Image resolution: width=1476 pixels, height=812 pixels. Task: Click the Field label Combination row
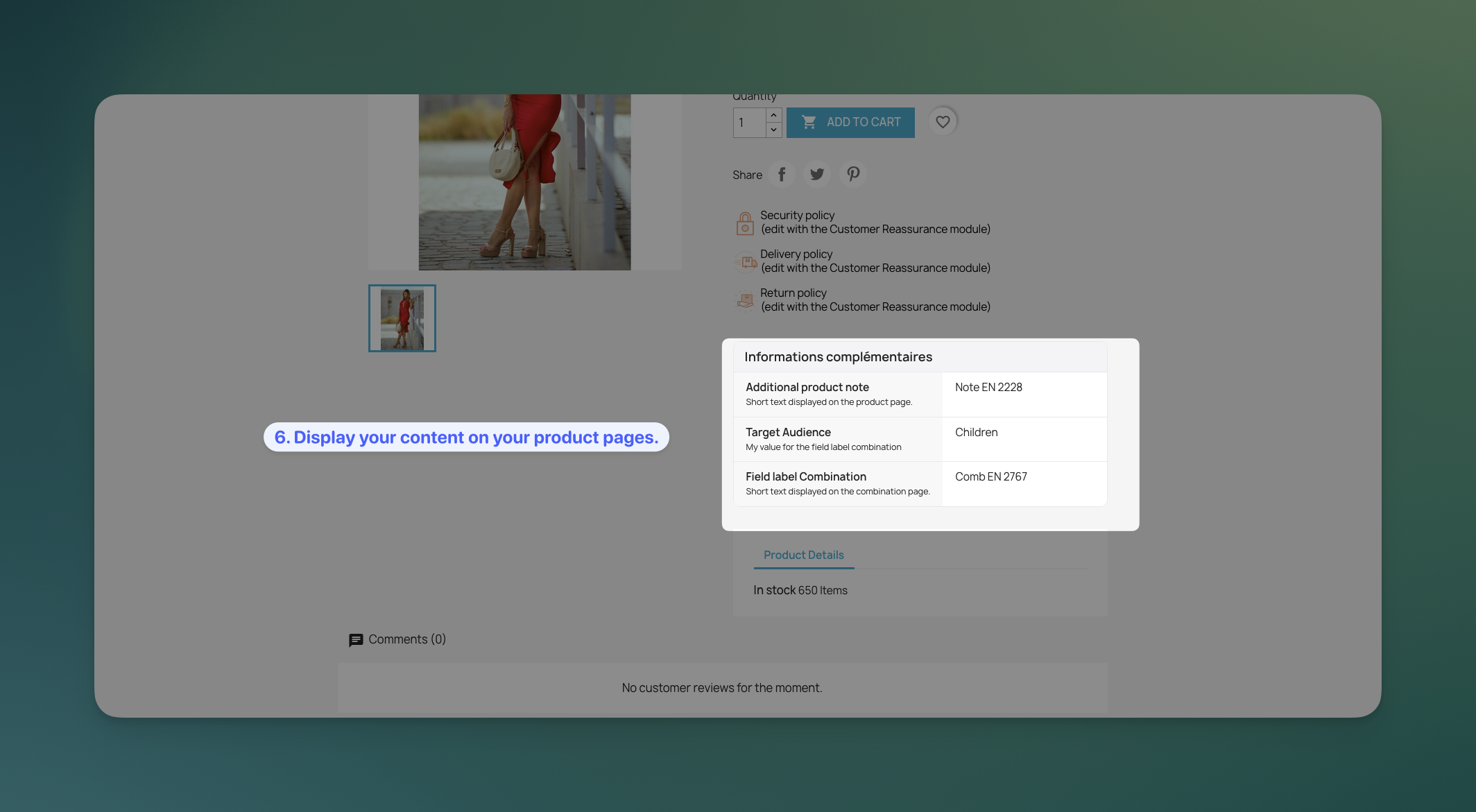[838, 483]
